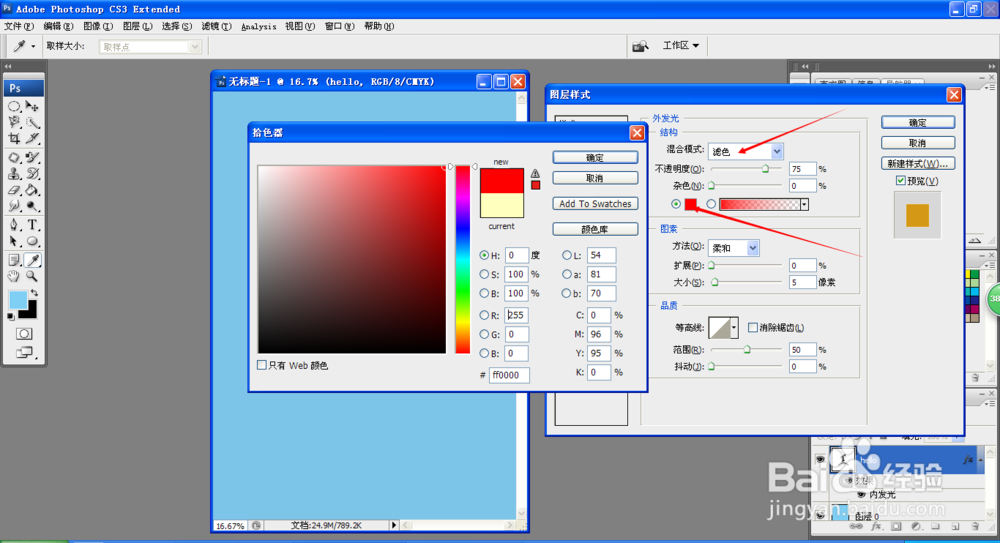Open 颜色库 color libraries
The image size is (1000, 543).
pos(595,229)
